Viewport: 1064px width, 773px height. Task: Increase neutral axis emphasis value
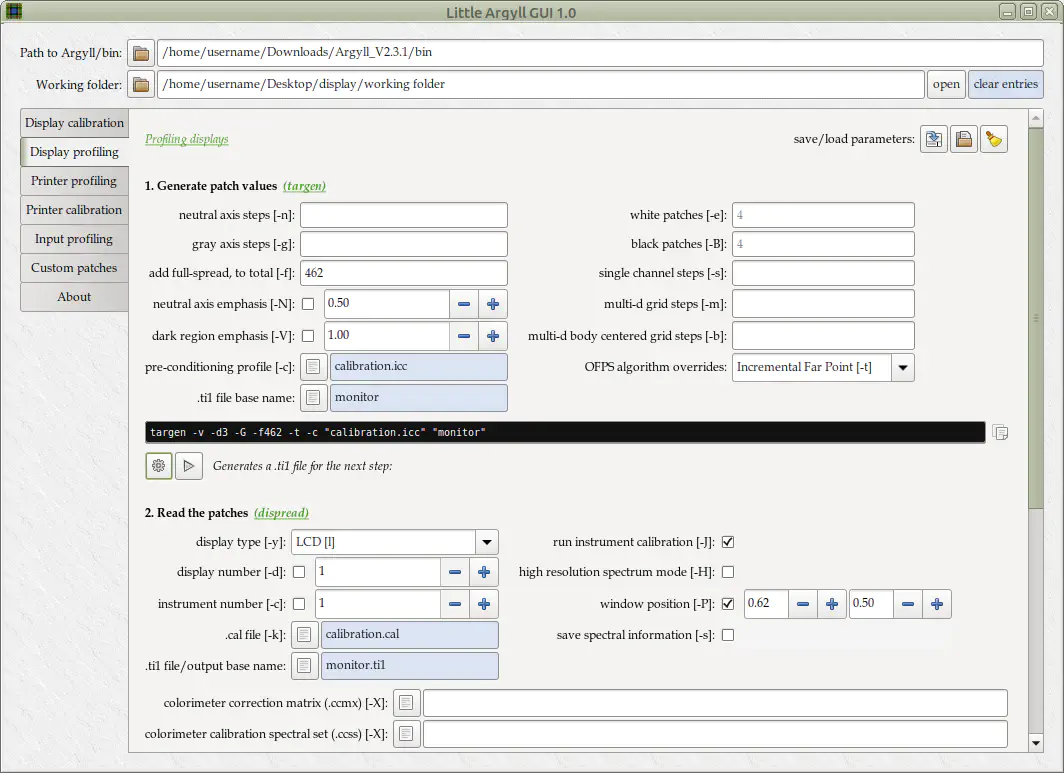[493, 304]
